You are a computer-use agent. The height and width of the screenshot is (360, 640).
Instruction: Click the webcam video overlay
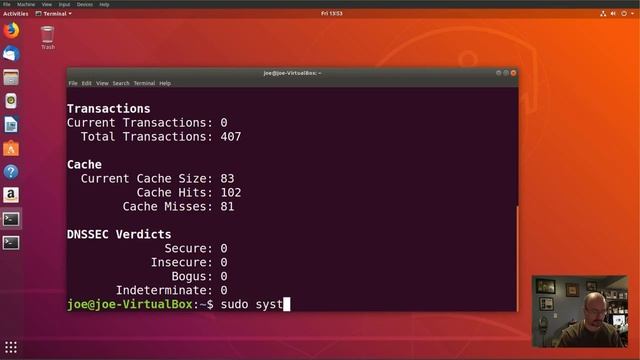pyautogui.click(x=580, y=311)
